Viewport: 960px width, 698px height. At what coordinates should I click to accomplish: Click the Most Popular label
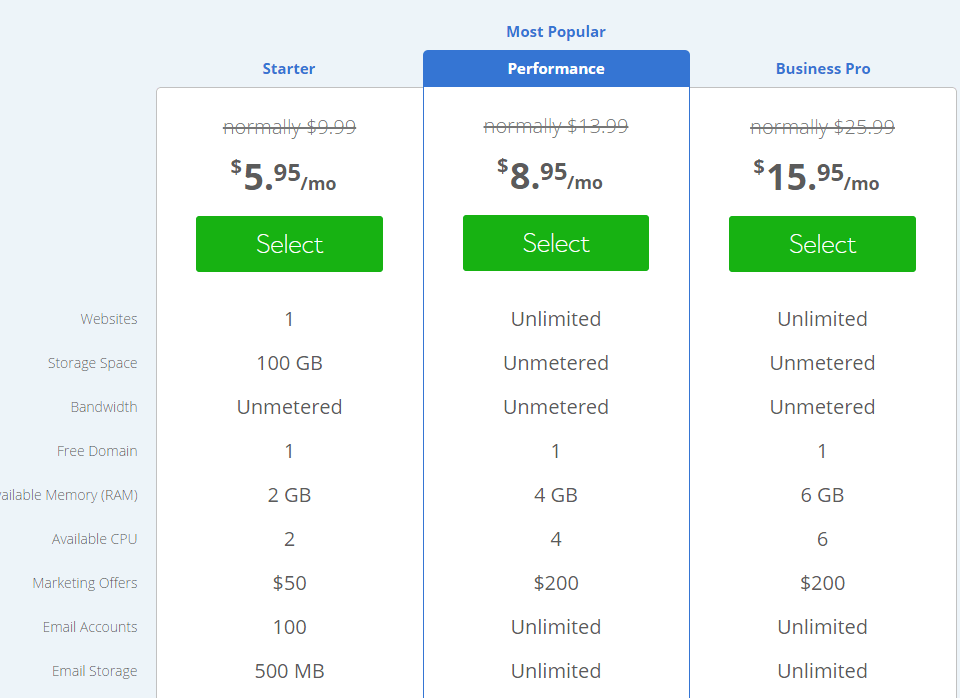[556, 31]
